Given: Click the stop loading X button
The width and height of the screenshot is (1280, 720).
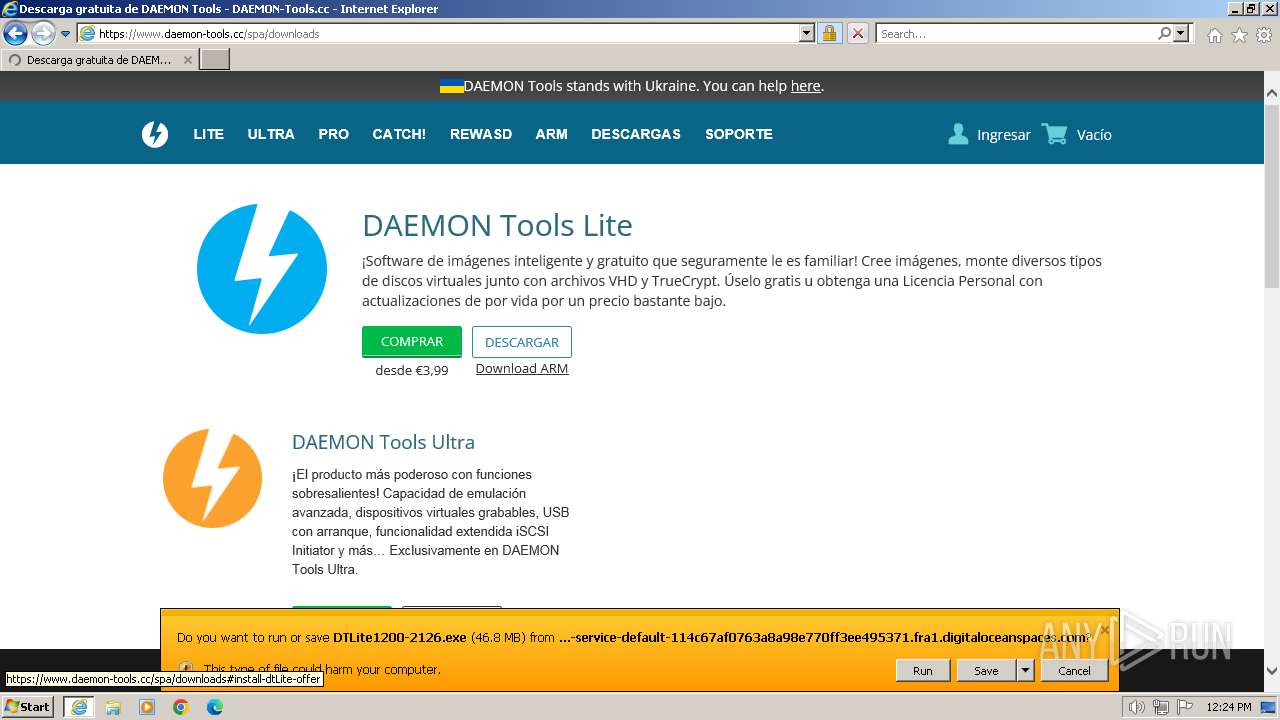Looking at the screenshot, I should tap(858, 33).
